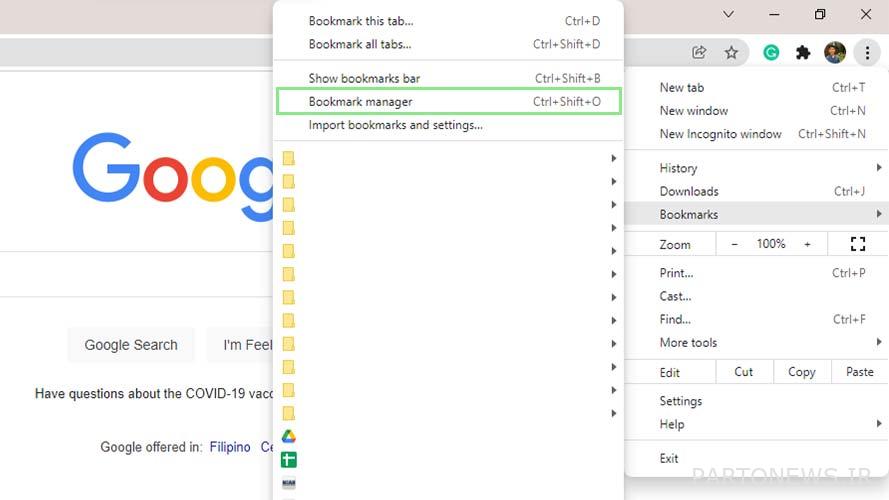This screenshot has height=500, width=889.
Task: Open the Extensions puzzle icon
Action: pos(803,53)
